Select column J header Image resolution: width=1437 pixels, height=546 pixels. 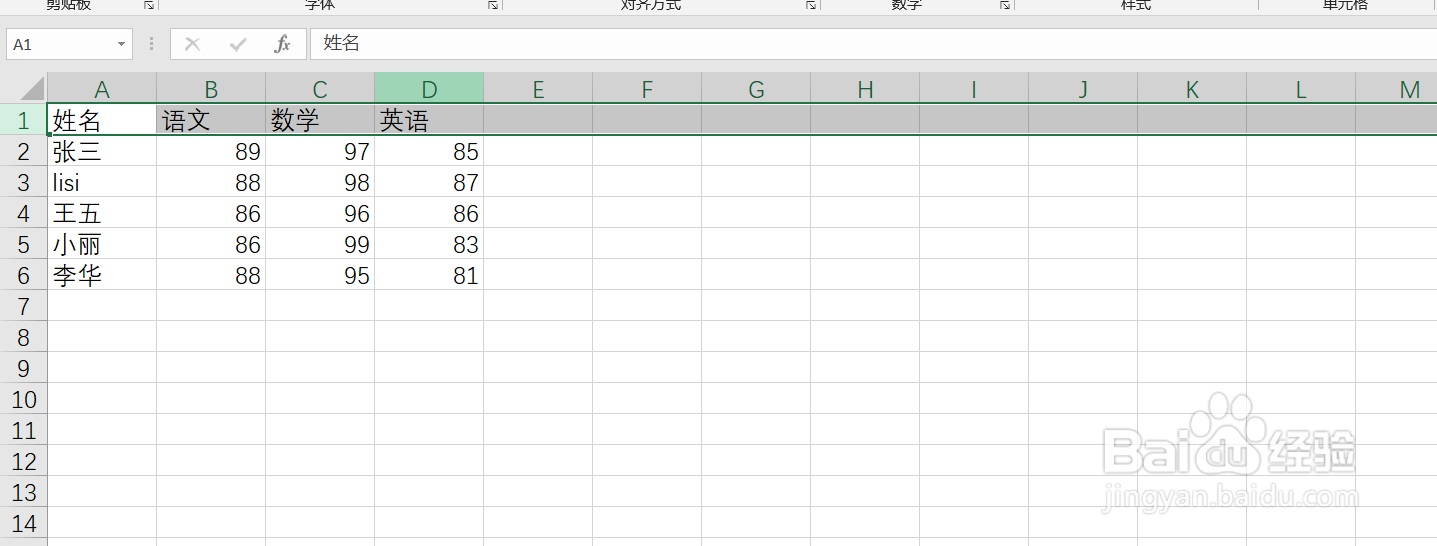[1083, 89]
